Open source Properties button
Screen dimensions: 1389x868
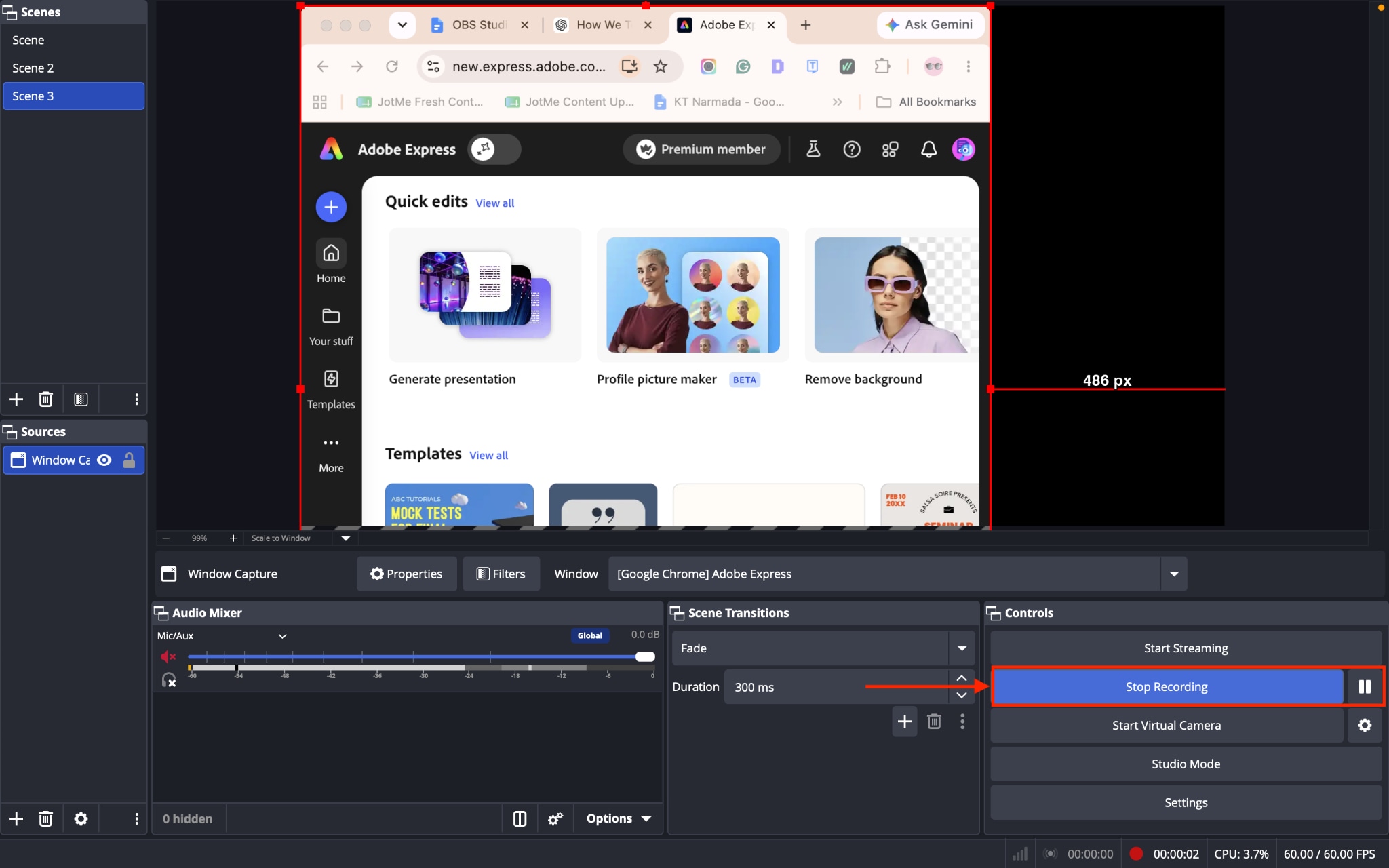(x=406, y=574)
